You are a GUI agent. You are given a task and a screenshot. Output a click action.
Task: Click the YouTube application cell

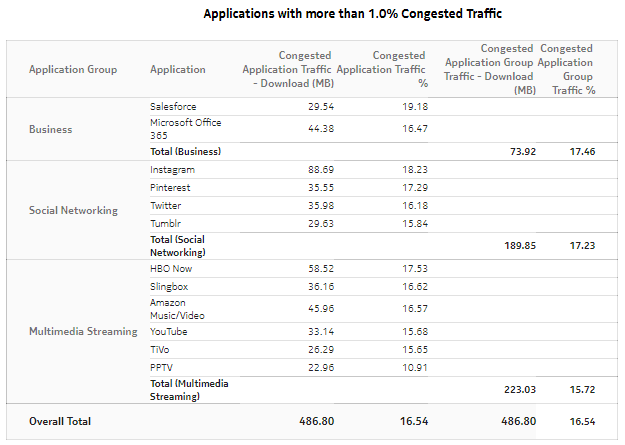[169, 331]
